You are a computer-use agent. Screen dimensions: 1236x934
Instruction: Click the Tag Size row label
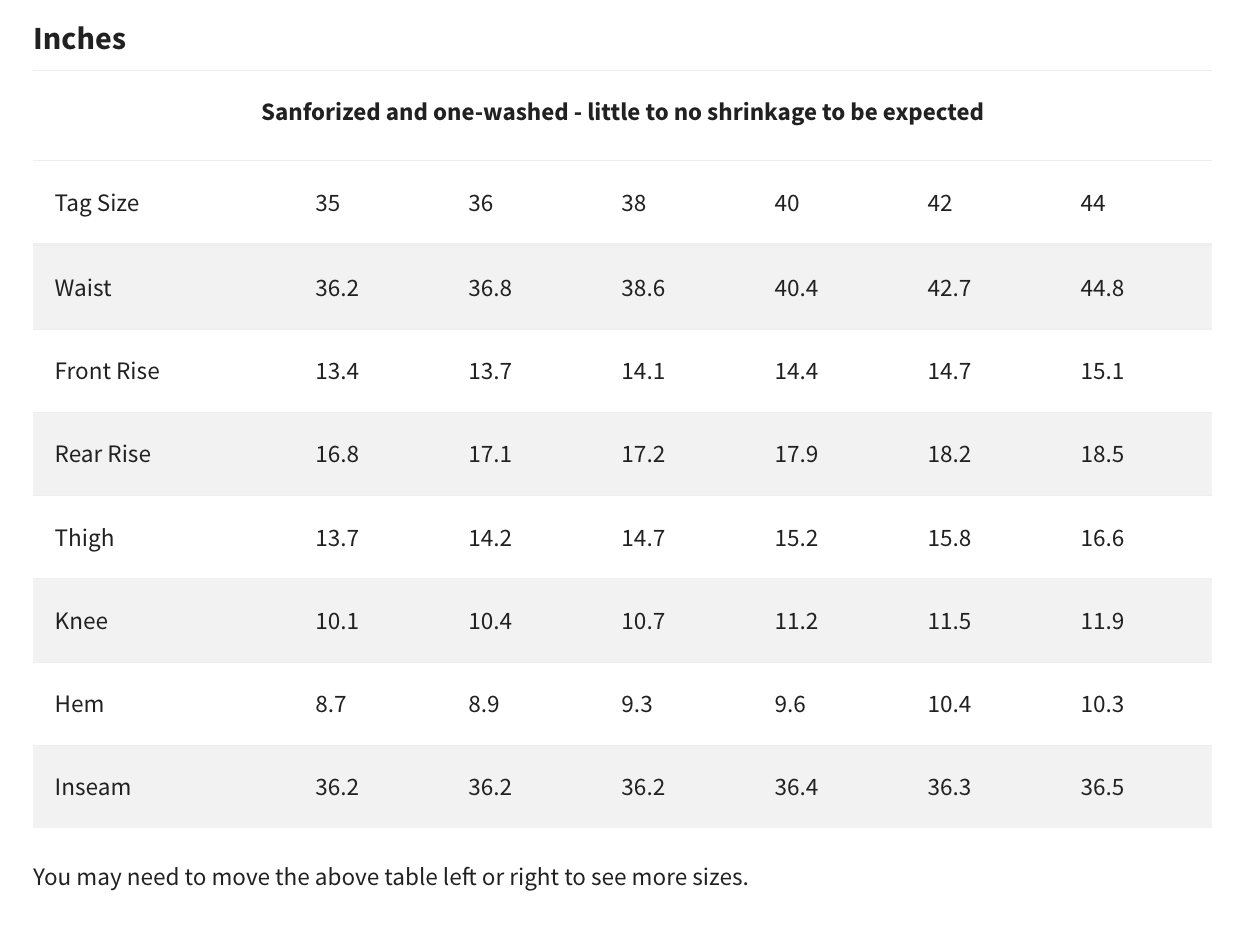[x=97, y=203]
